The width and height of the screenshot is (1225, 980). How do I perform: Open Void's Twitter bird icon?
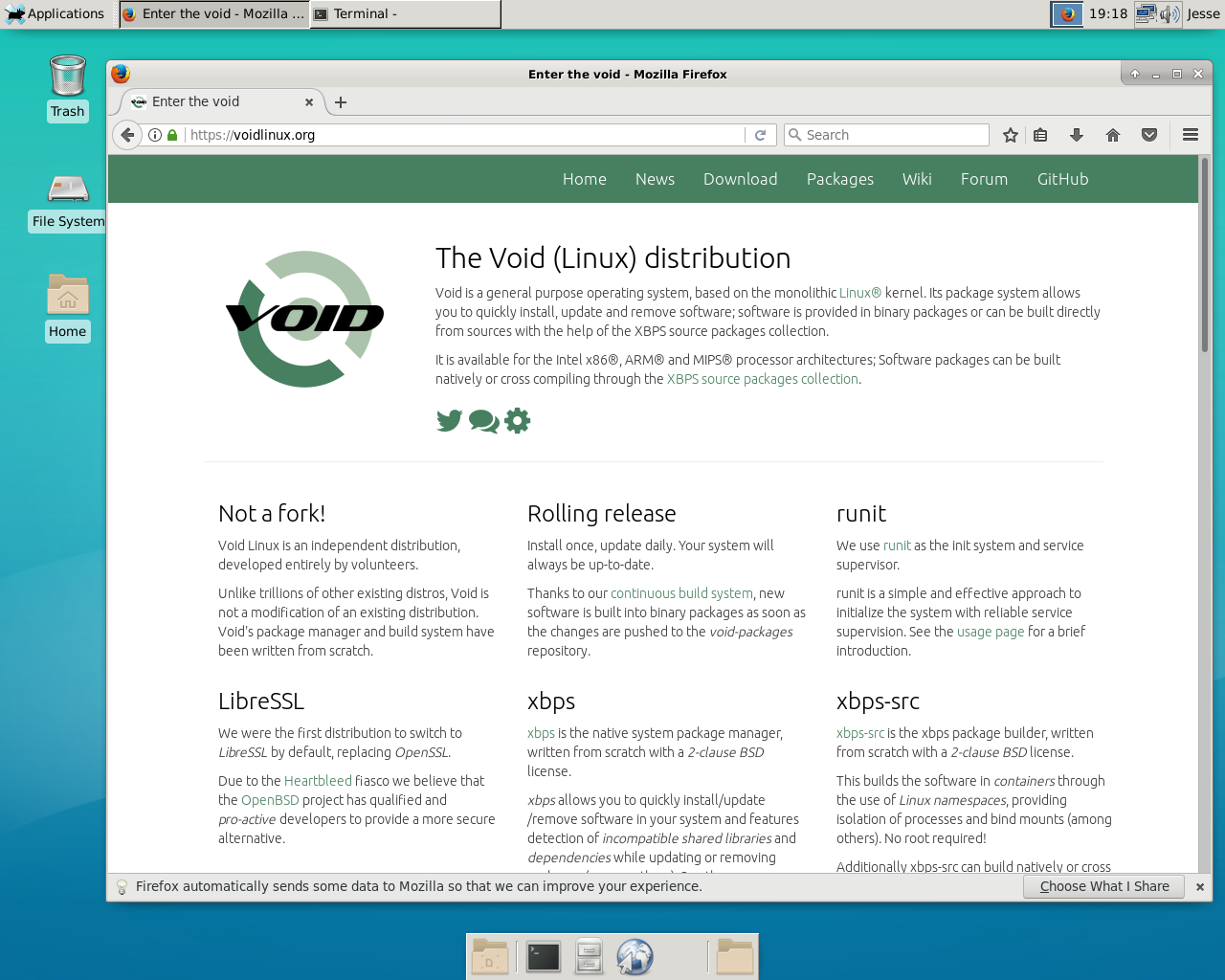coord(449,420)
